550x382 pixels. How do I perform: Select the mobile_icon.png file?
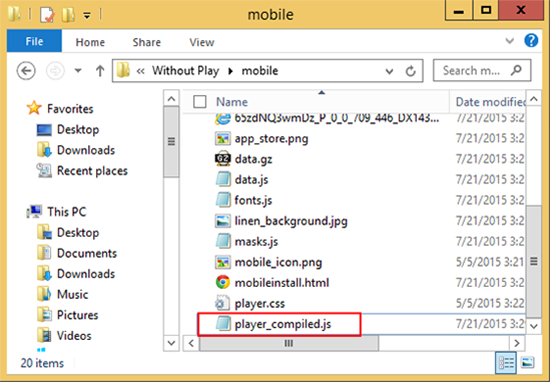click(278, 263)
